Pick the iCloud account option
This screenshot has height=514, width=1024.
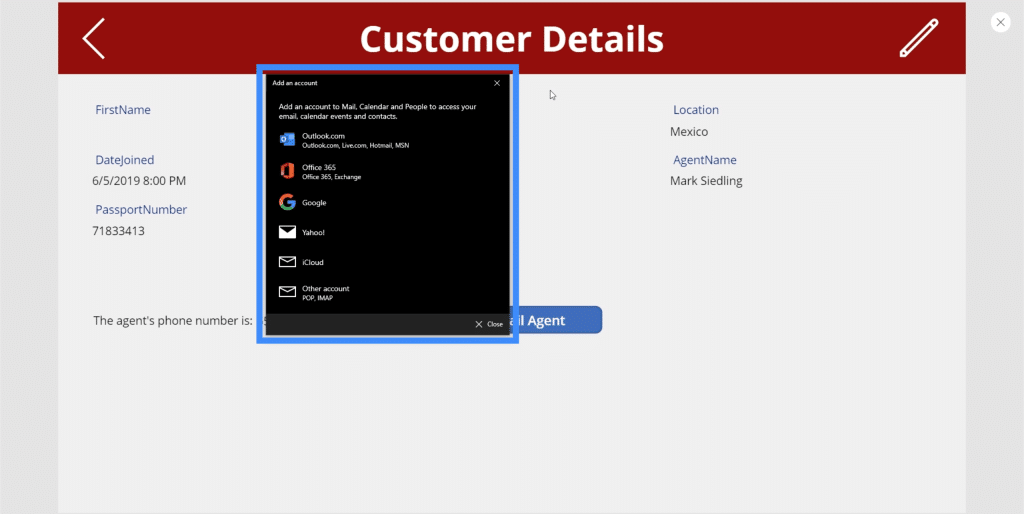click(x=387, y=262)
